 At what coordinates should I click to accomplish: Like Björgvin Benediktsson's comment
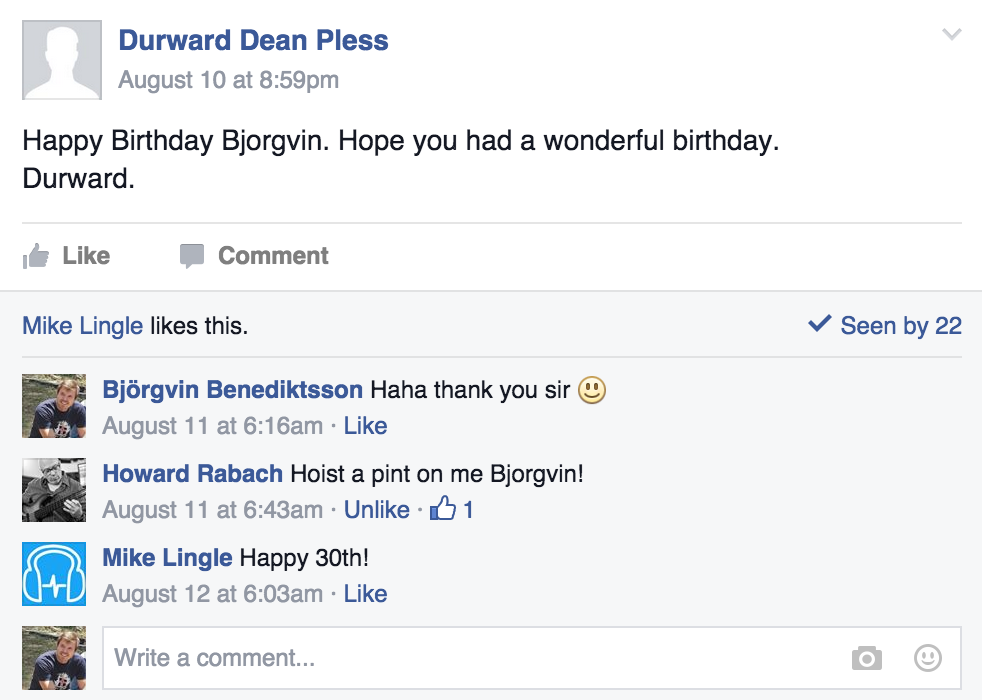(x=365, y=426)
